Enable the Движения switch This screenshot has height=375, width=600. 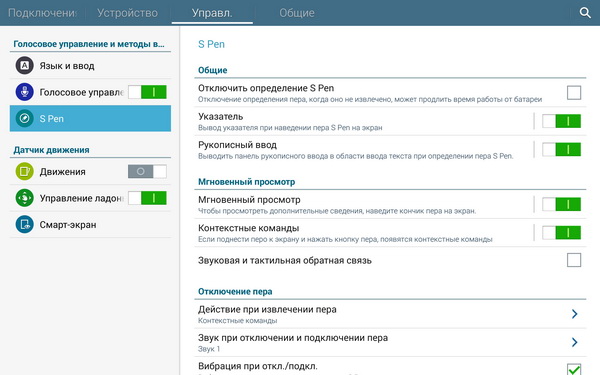click(147, 171)
